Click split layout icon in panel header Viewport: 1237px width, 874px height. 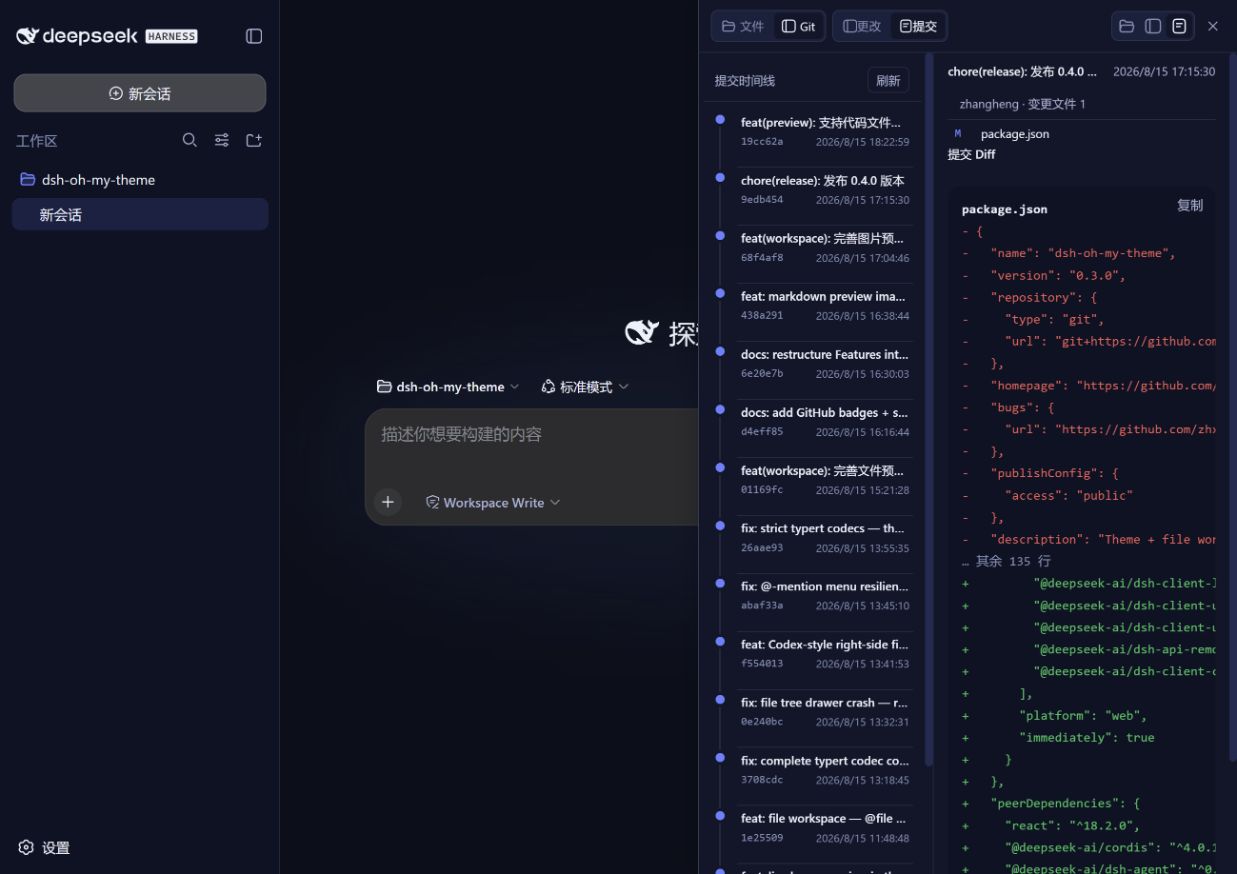click(x=1153, y=26)
